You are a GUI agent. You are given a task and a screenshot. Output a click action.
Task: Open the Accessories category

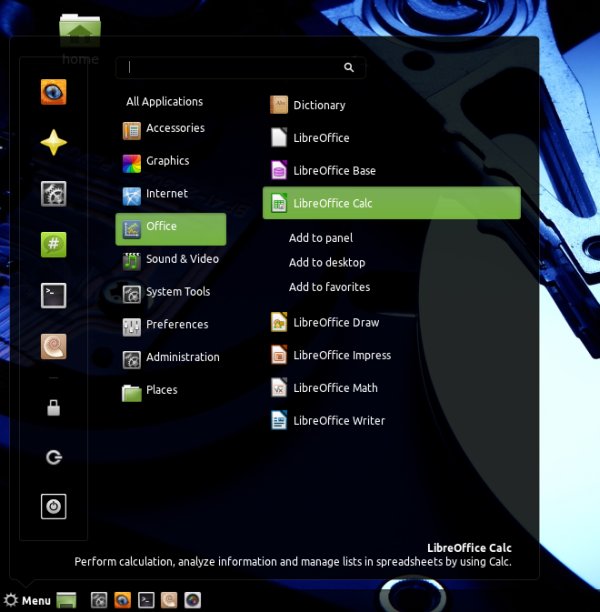[171, 129]
